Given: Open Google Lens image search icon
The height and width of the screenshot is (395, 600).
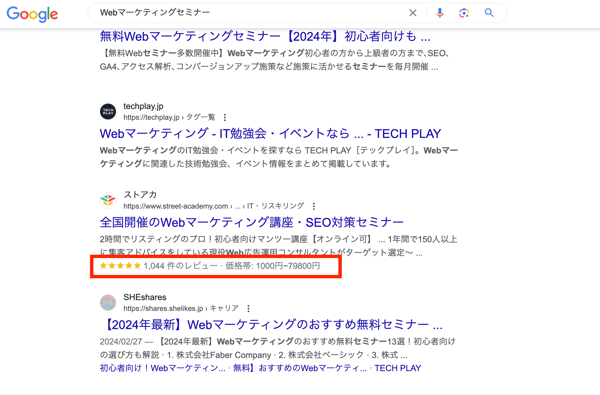Looking at the screenshot, I should (464, 13).
